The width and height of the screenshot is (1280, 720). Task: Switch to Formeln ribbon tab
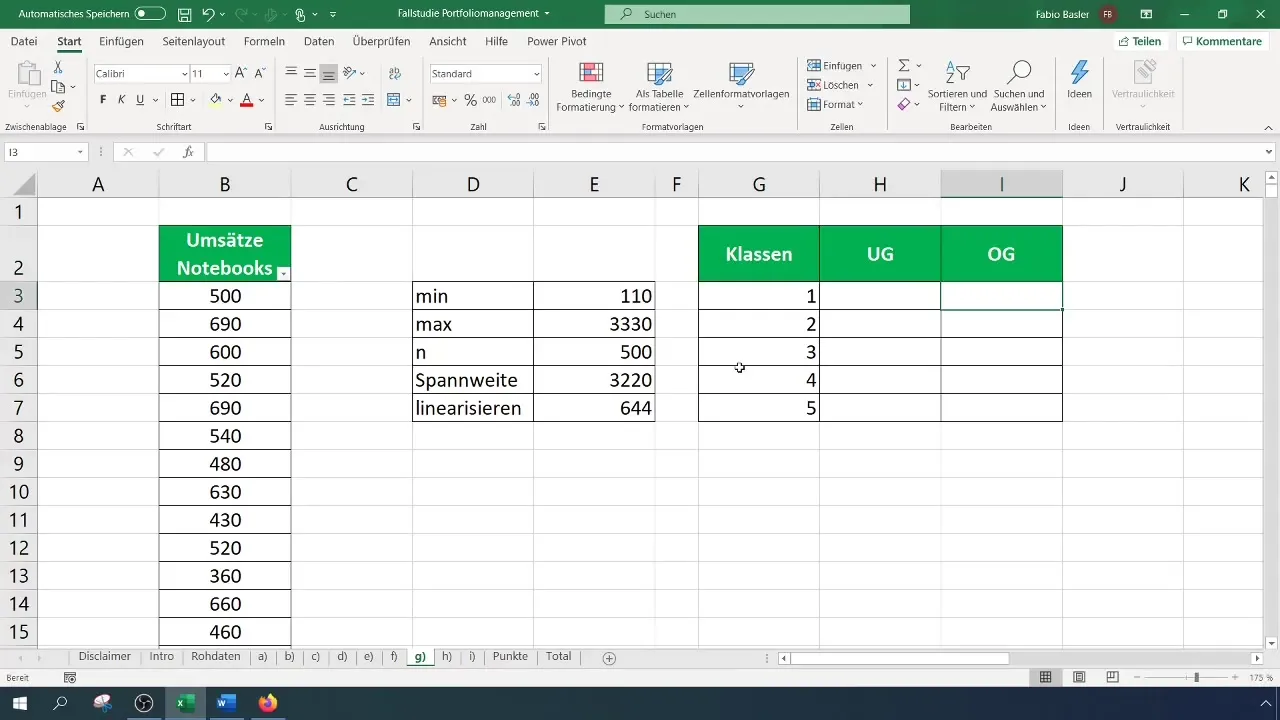click(264, 41)
